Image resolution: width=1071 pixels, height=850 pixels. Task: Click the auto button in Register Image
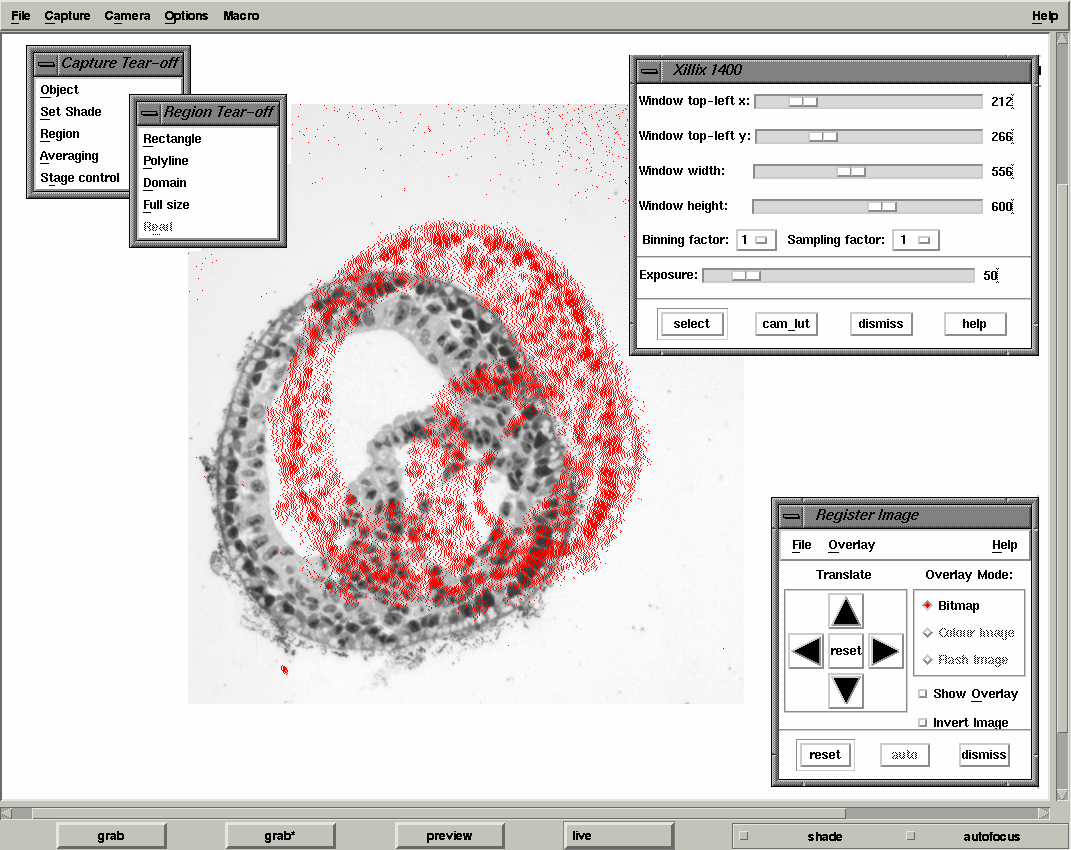click(904, 755)
